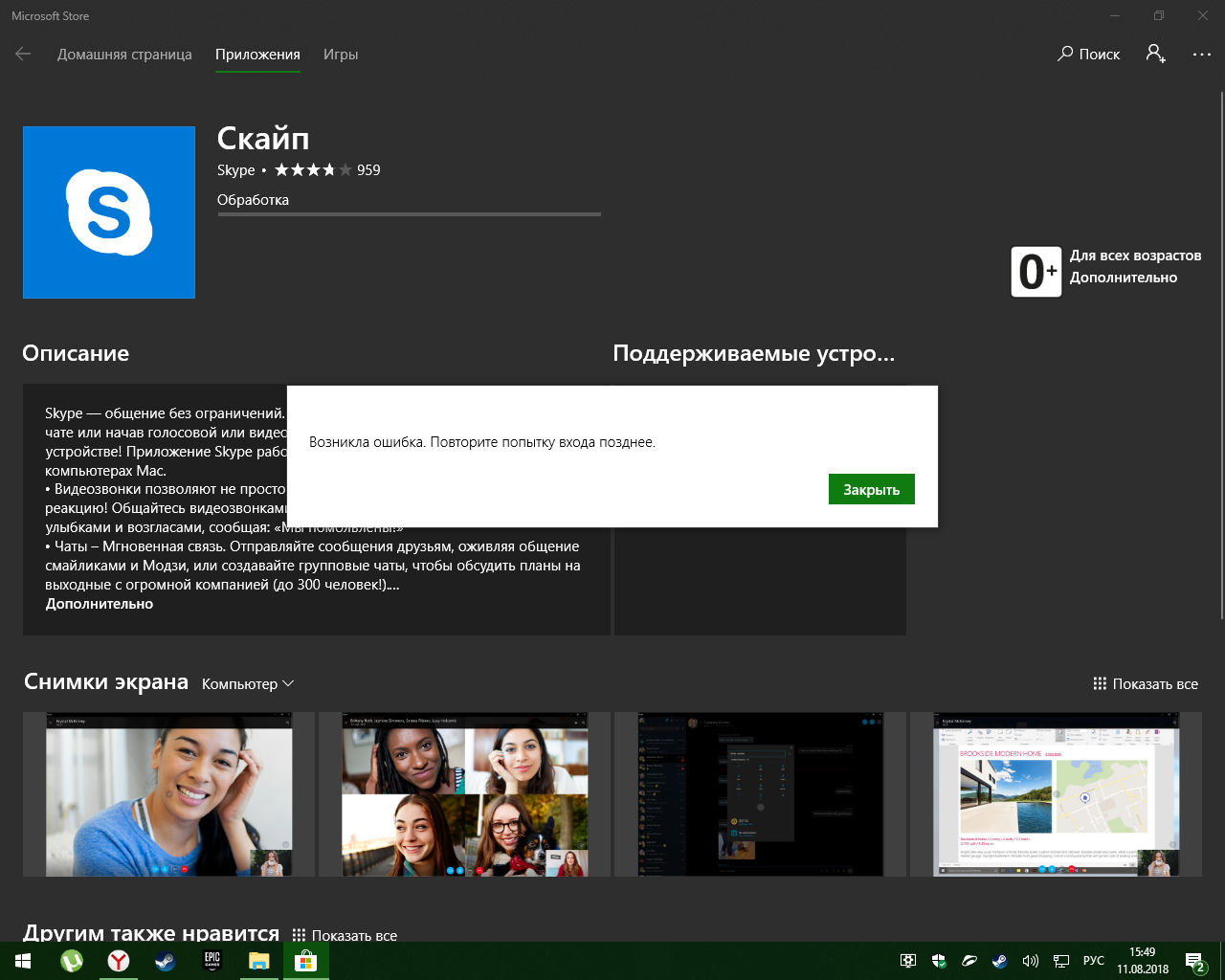This screenshot has width=1225, height=980.
Task: Click the back arrow in the Store header
Action: coord(23,55)
